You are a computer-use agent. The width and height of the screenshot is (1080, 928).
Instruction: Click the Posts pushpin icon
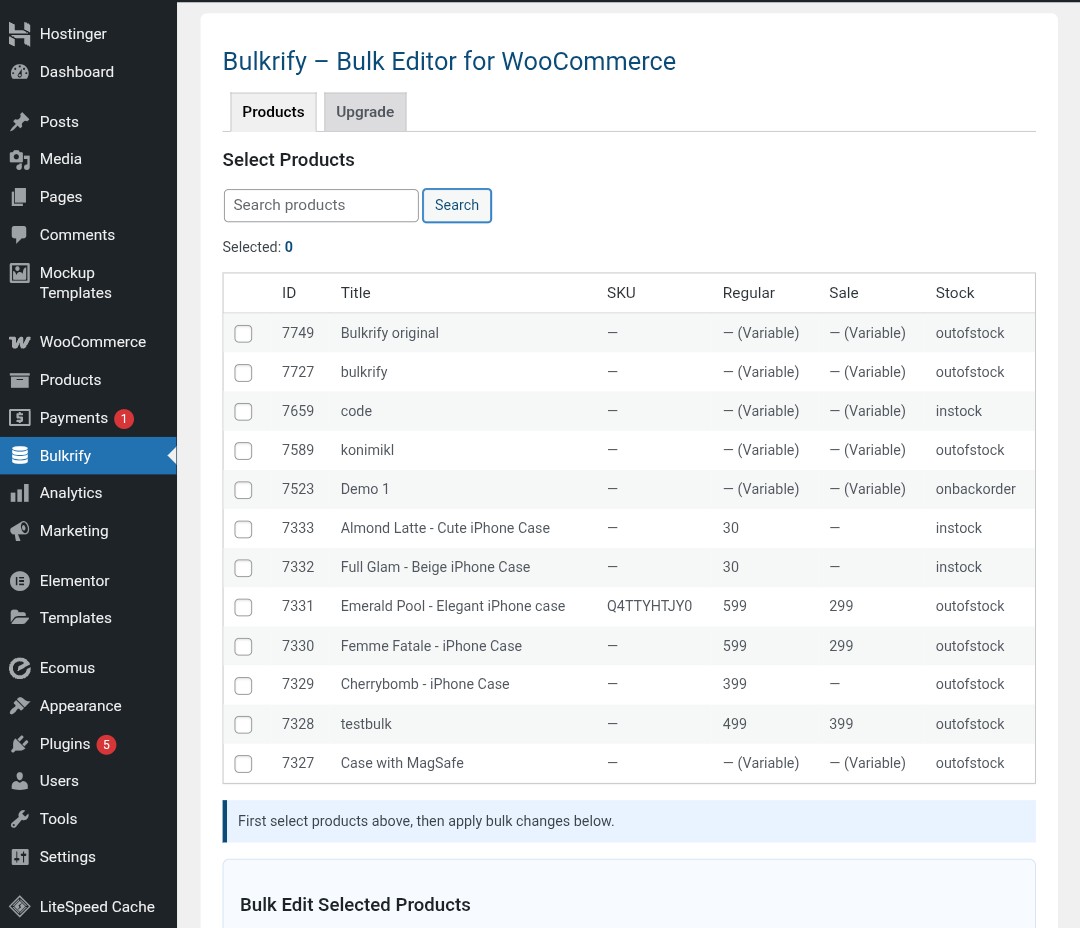(x=19, y=122)
